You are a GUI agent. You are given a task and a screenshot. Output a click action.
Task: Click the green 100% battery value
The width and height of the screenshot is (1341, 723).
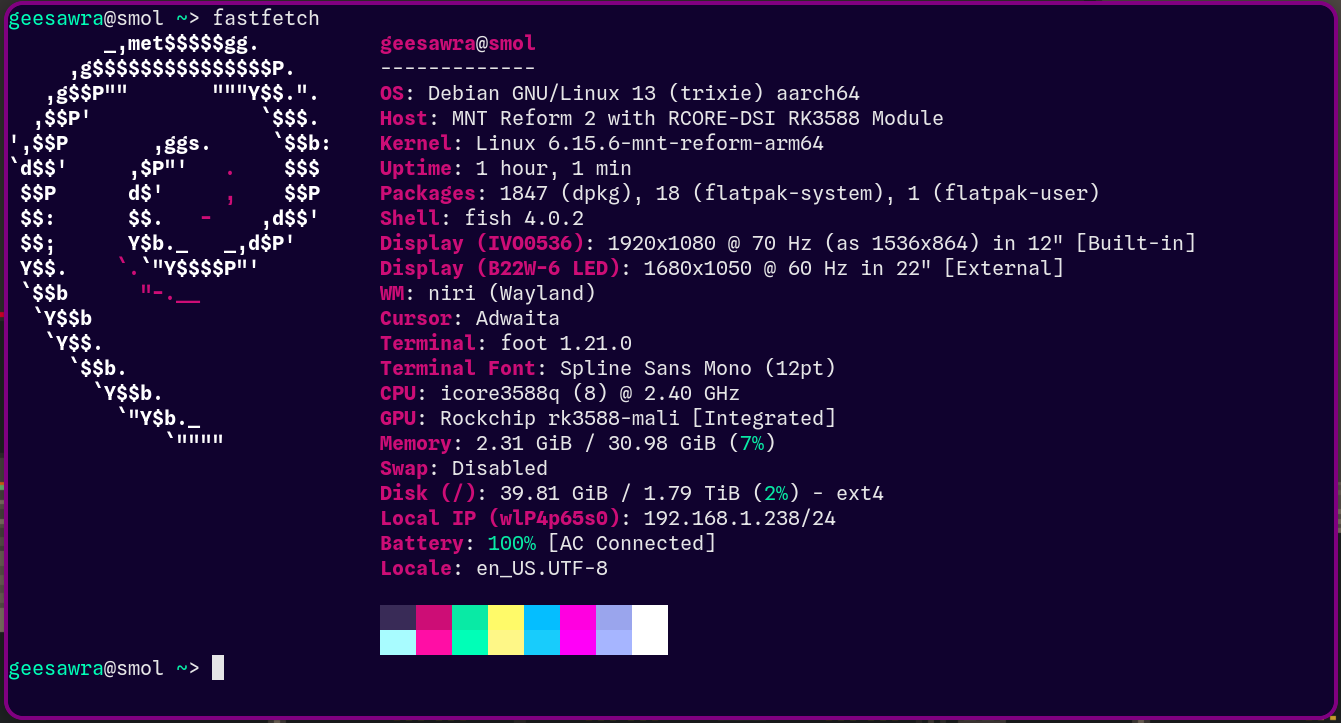coord(511,544)
